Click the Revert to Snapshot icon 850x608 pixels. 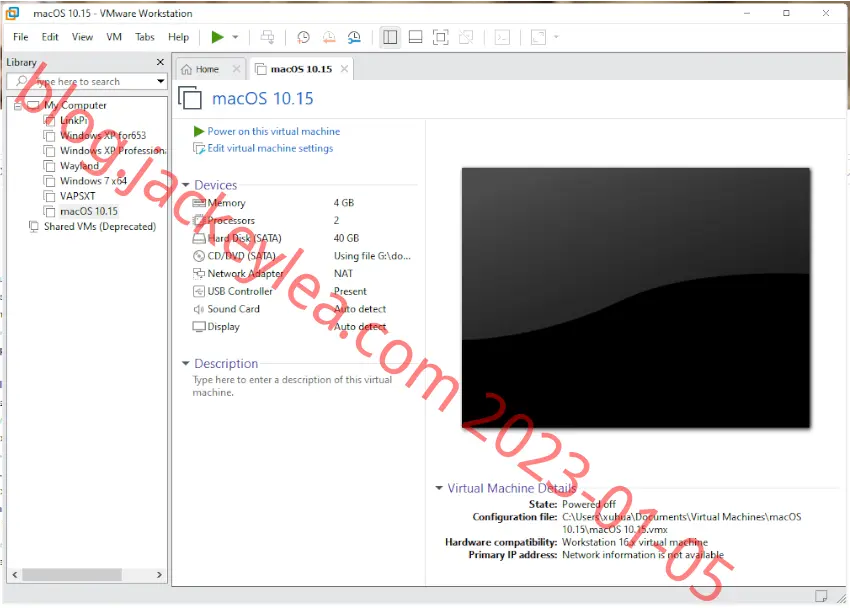pos(329,37)
